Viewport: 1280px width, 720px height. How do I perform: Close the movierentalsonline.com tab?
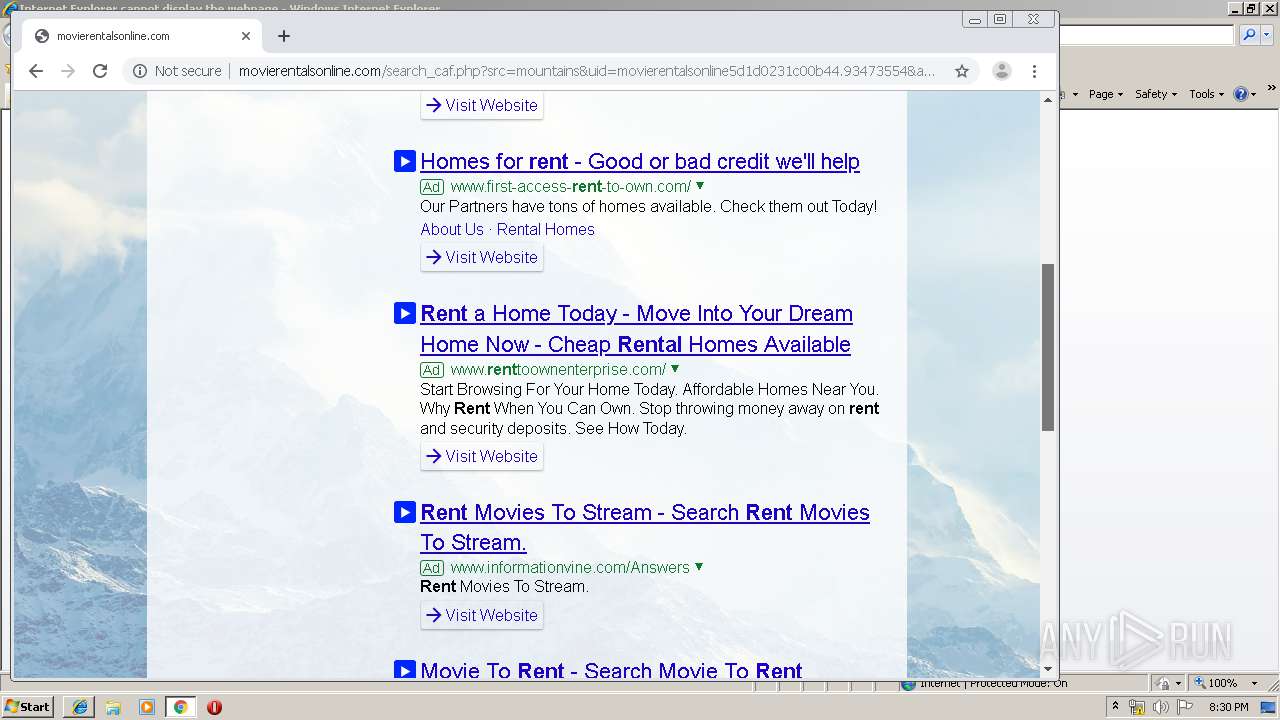click(x=246, y=36)
